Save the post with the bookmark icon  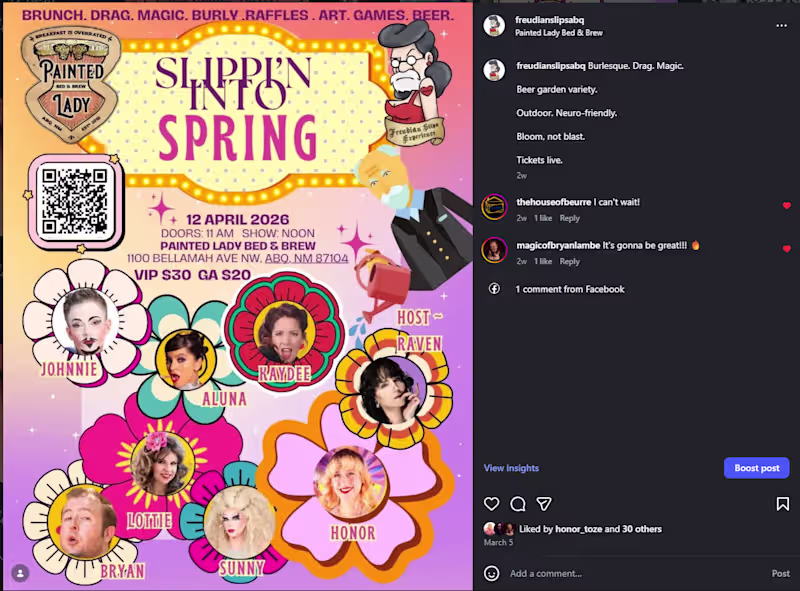pos(782,504)
